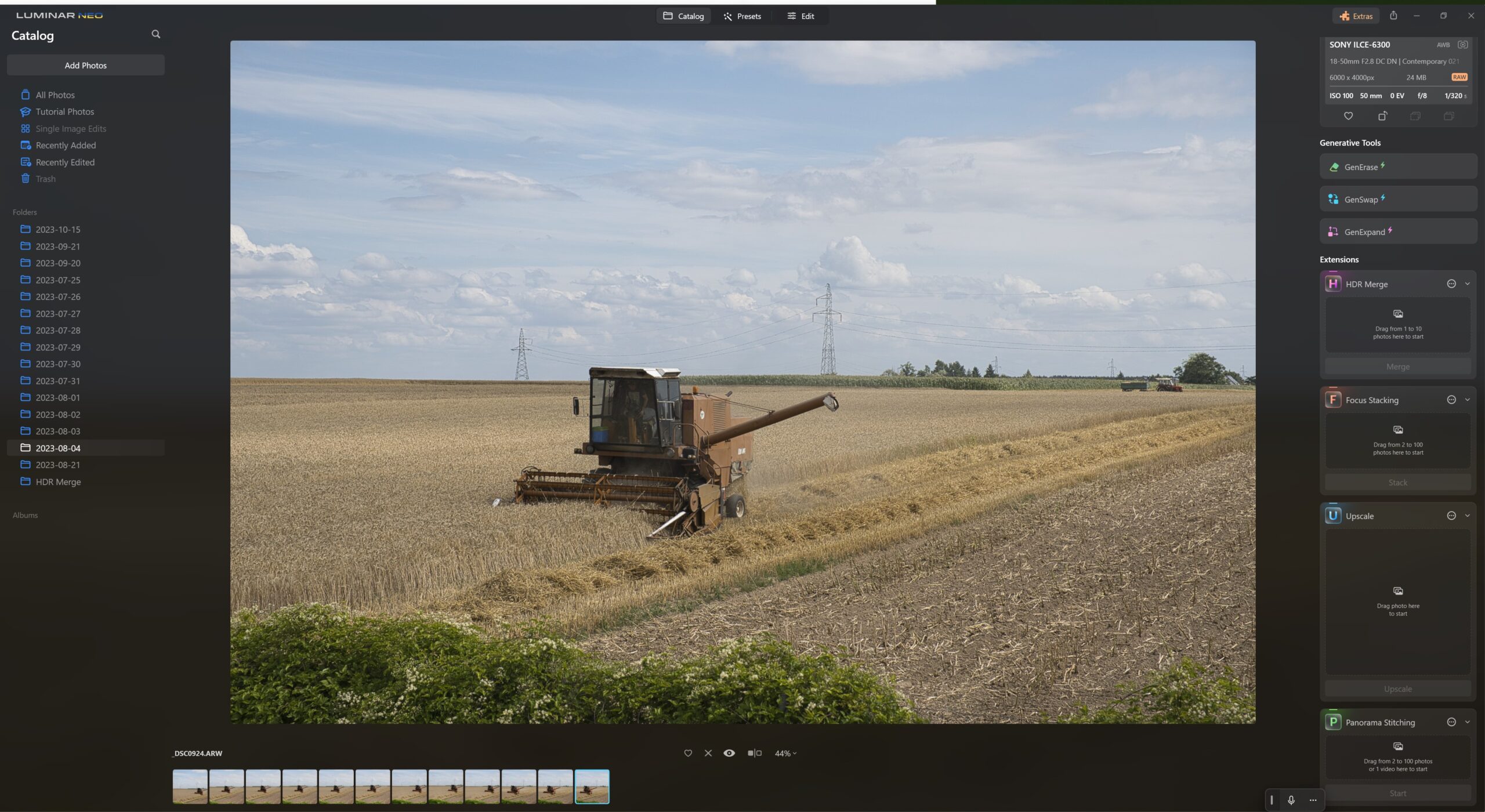Click the catalog search magnifier icon
Image resolution: width=1485 pixels, height=812 pixels.
[x=155, y=34]
